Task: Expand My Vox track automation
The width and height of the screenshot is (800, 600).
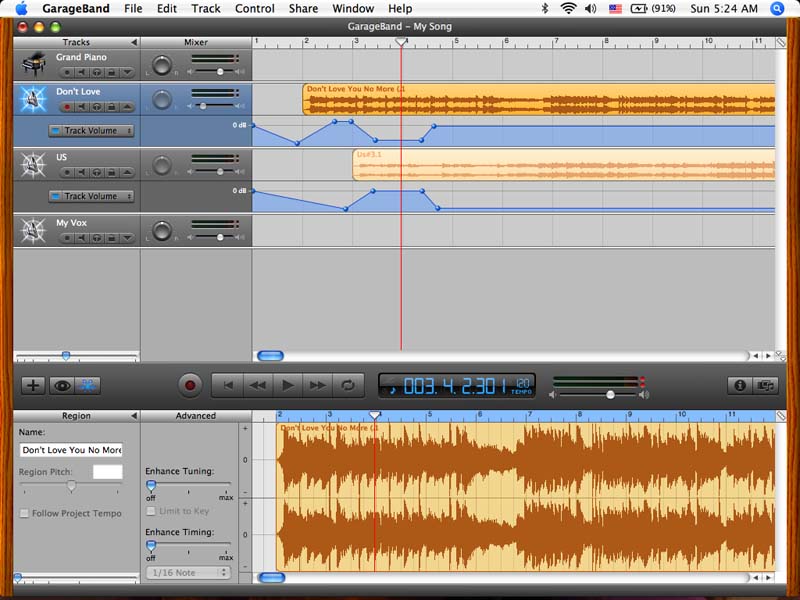Action: tap(127, 238)
